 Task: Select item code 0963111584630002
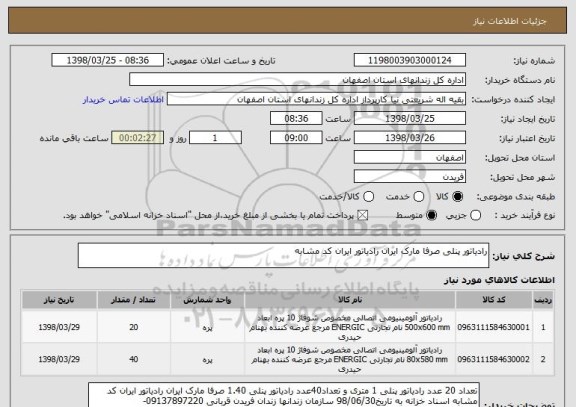tap(493, 359)
